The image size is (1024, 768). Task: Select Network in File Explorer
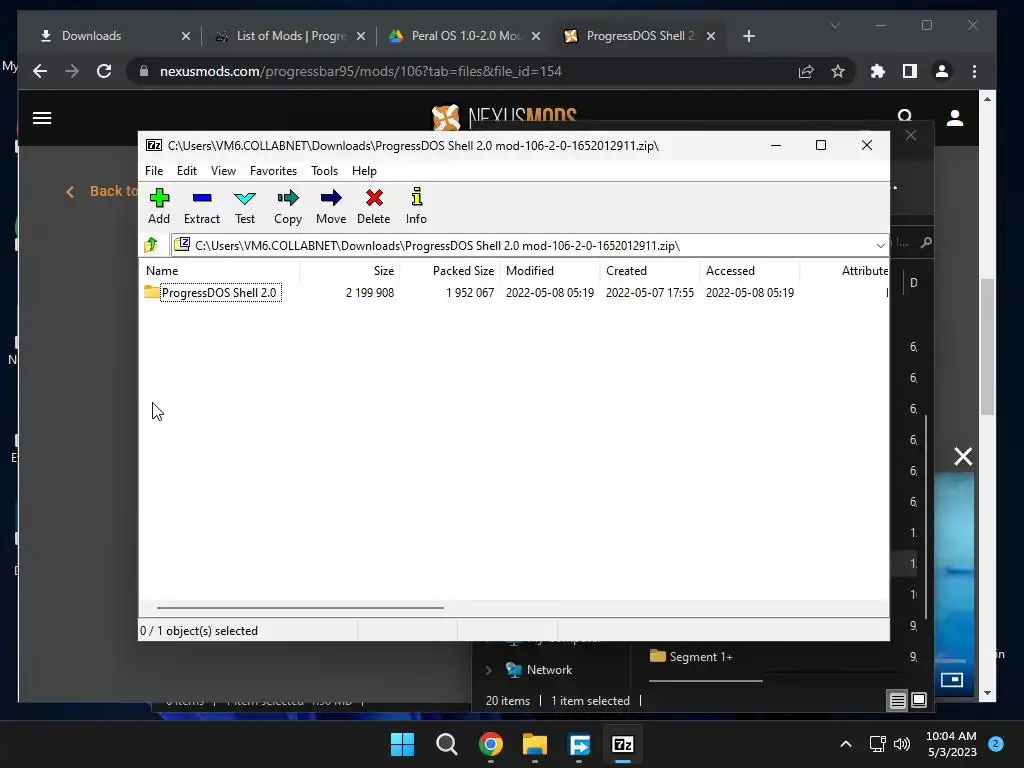(x=549, y=670)
